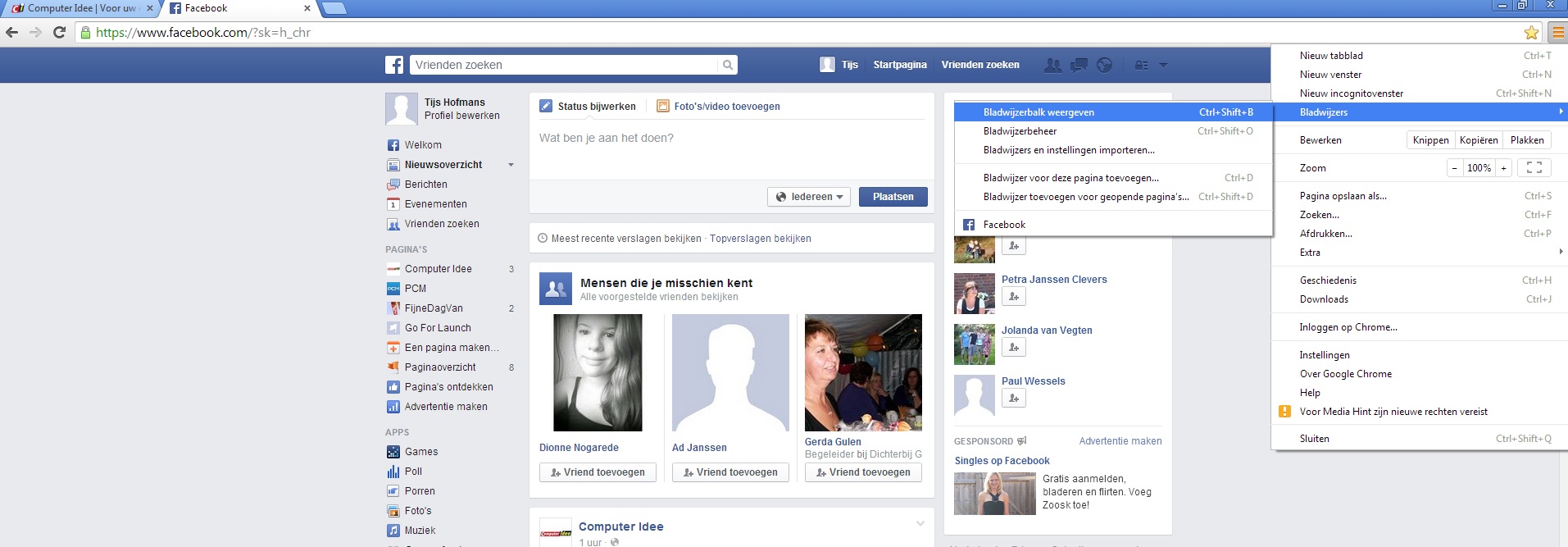1568x547 pixels.
Task: Click Plakken button in Chrome menu
Action: coord(1527,140)
